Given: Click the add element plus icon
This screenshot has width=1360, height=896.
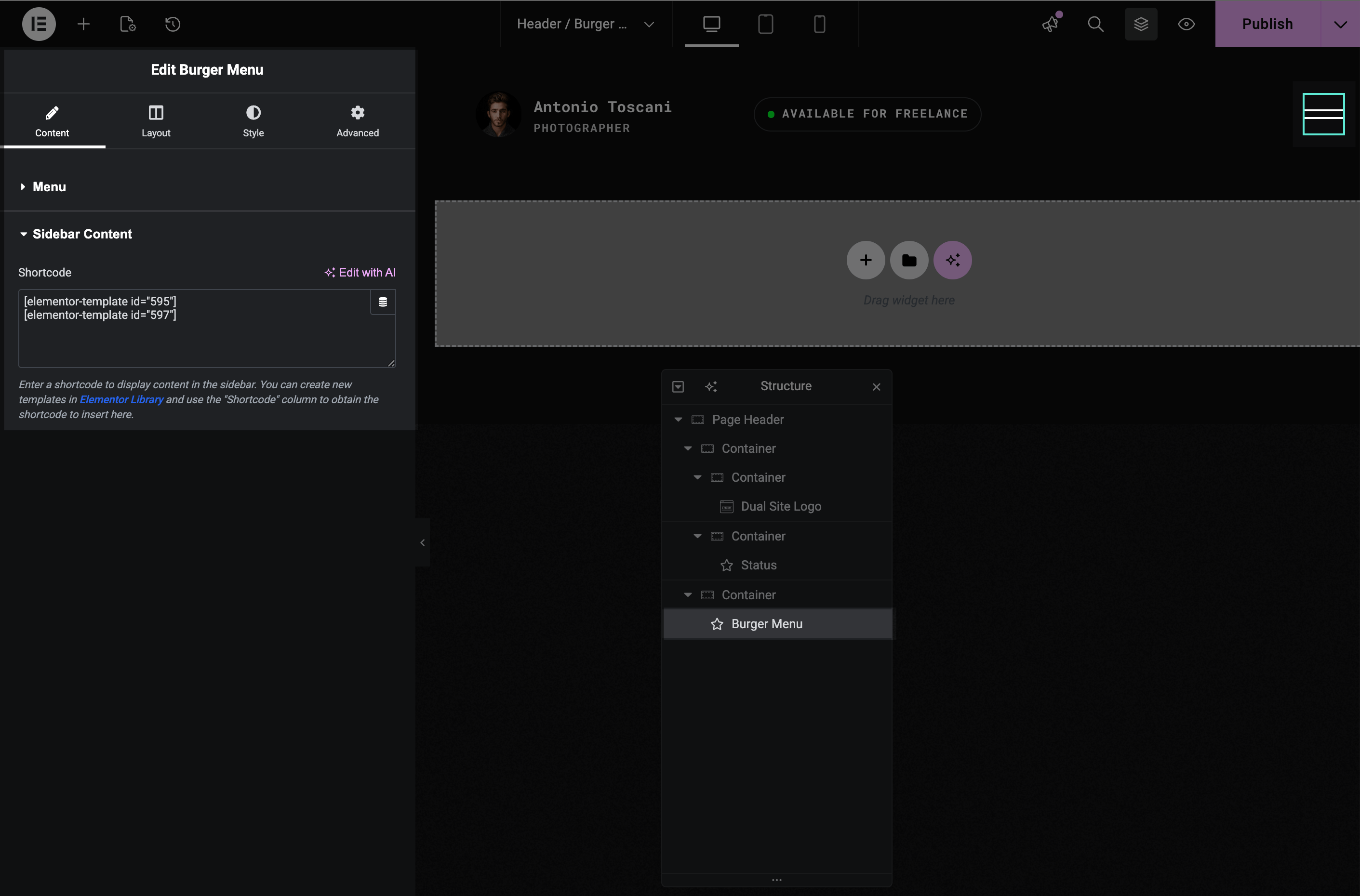Looking at the screenshot, I should point(83,24).
